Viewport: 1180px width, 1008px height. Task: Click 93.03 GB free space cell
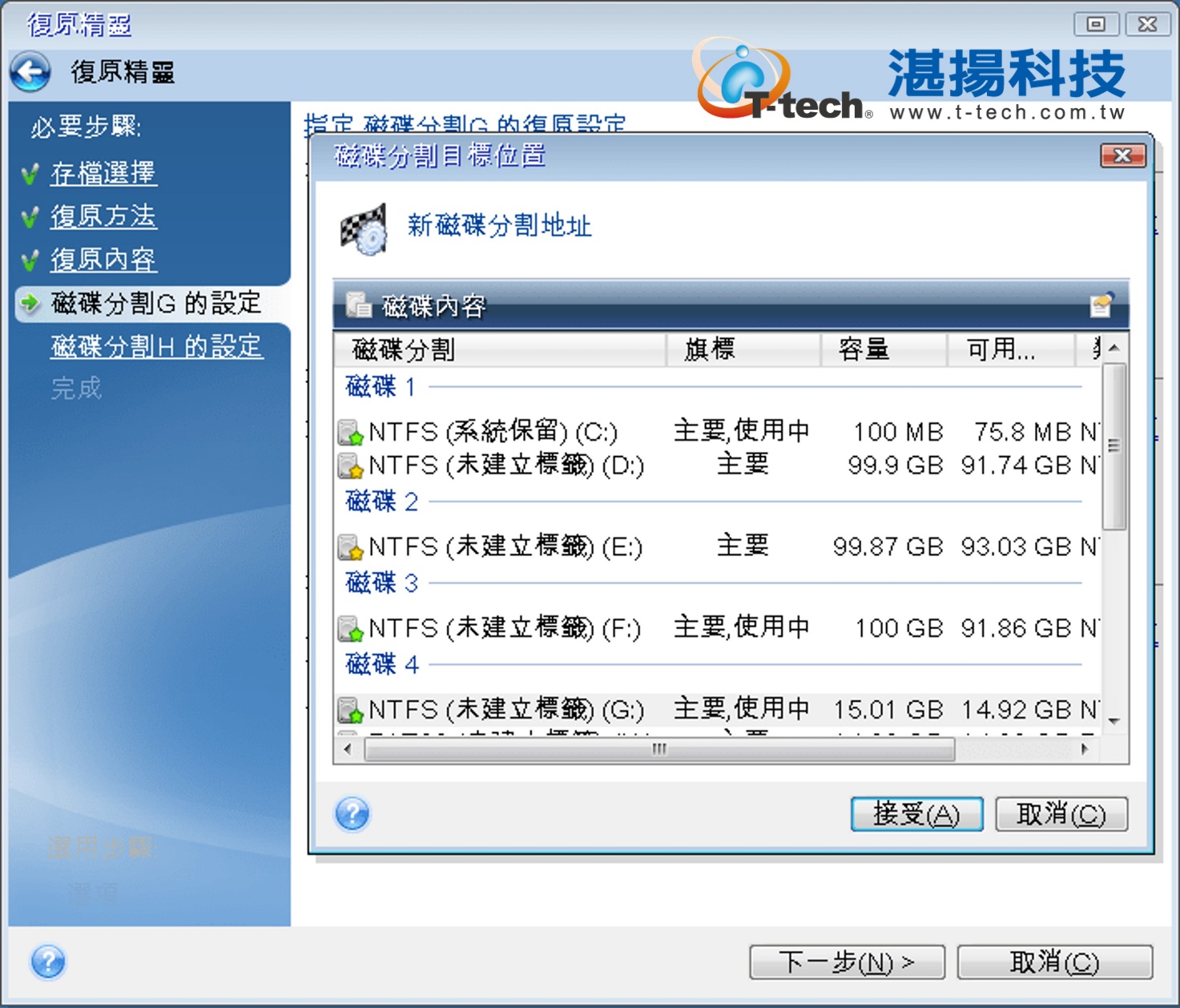[1017, 547]
